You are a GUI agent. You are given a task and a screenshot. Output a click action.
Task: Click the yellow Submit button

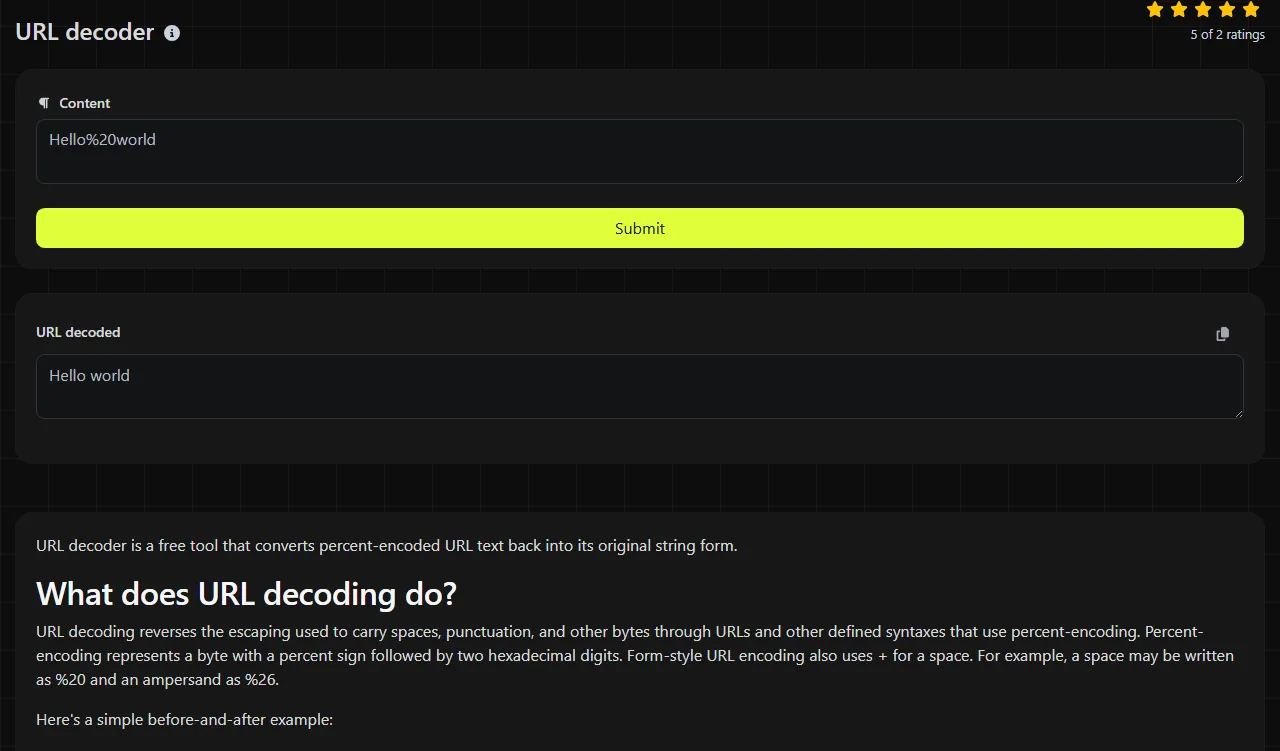pos(640,228)
